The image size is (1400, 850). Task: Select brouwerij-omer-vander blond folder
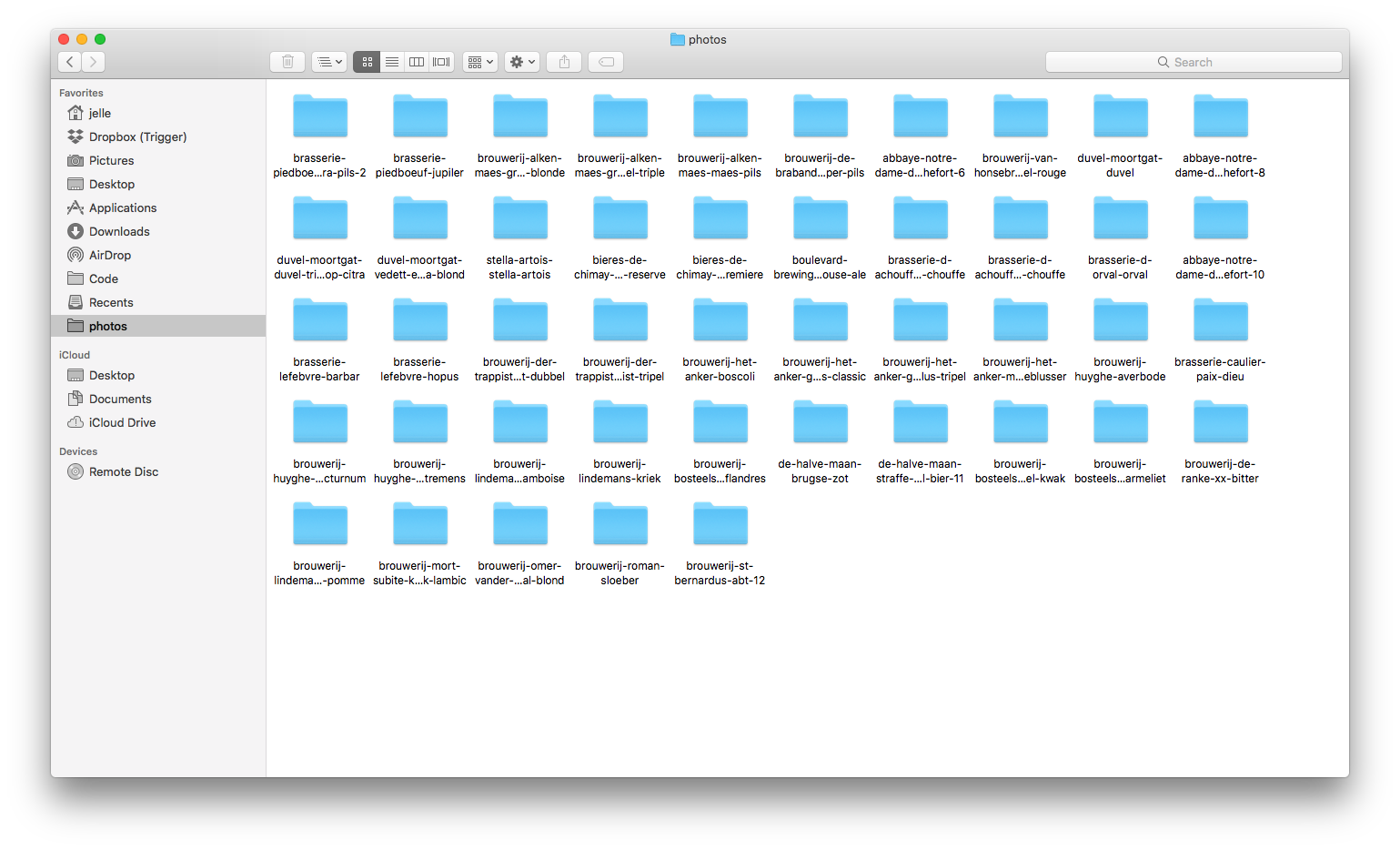tap(519, 525)
